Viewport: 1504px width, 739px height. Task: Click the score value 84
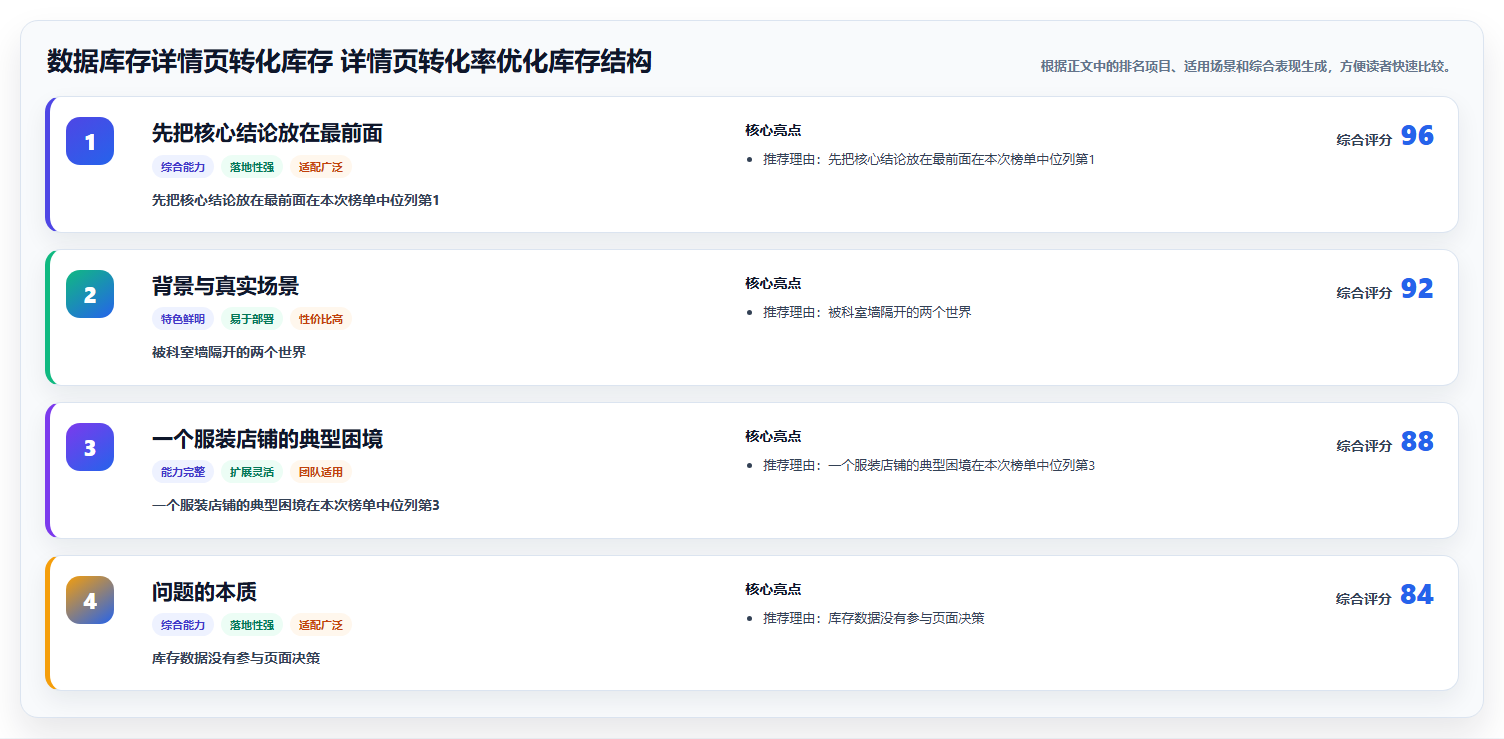1417,595
